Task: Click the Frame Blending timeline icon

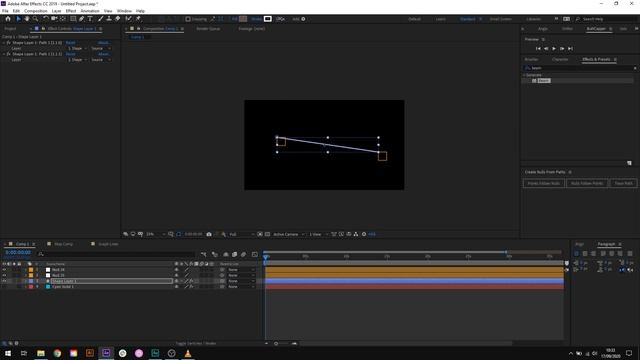Action: (235, 254)
